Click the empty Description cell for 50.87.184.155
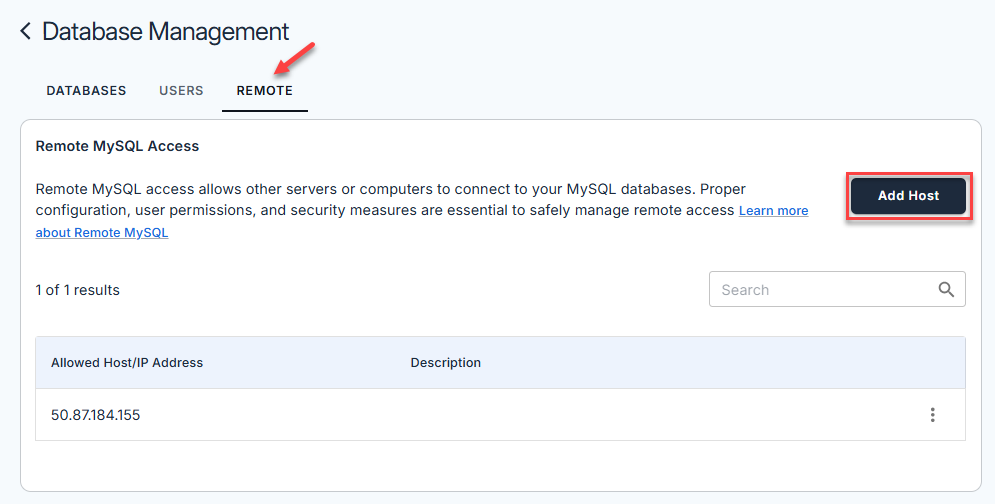 (600, 415)
